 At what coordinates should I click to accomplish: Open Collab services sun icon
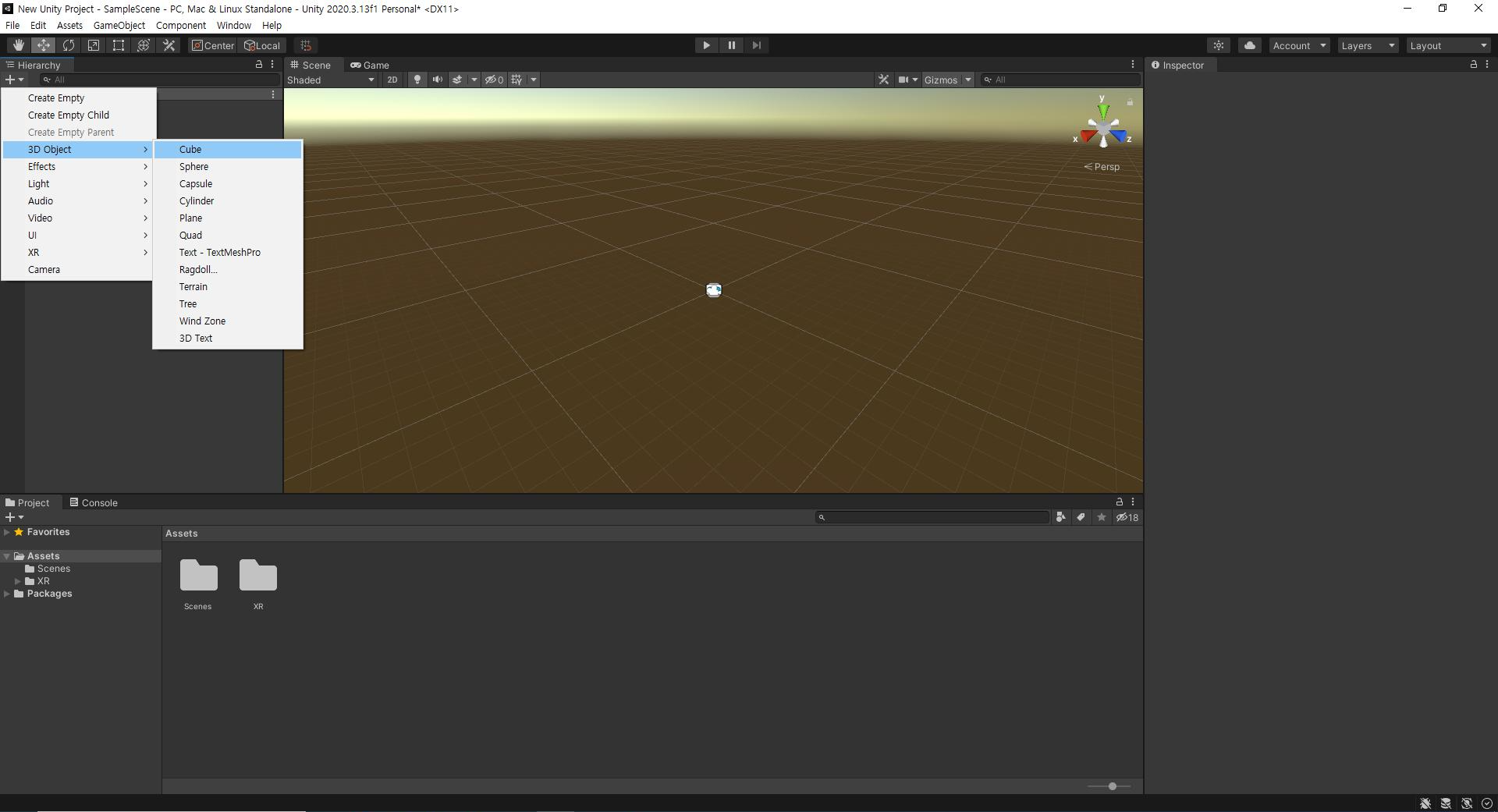(x=1219, y=45)
